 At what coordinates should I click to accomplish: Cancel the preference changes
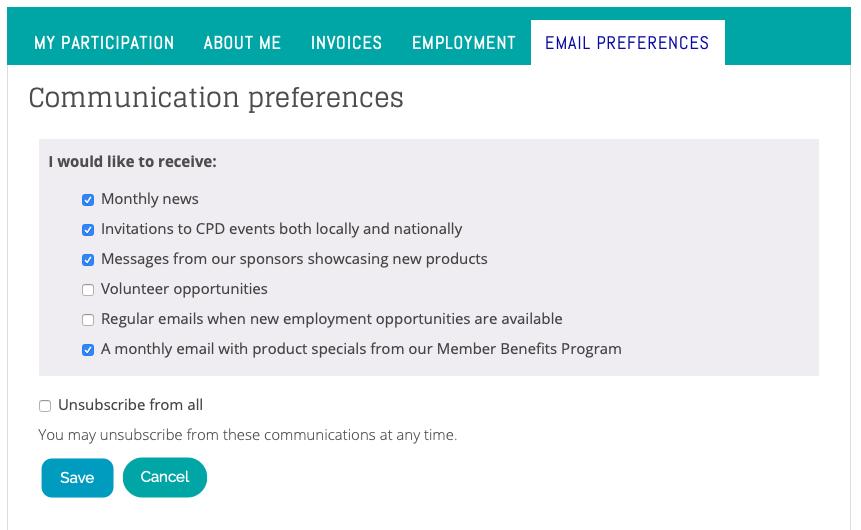click(165, 477)
